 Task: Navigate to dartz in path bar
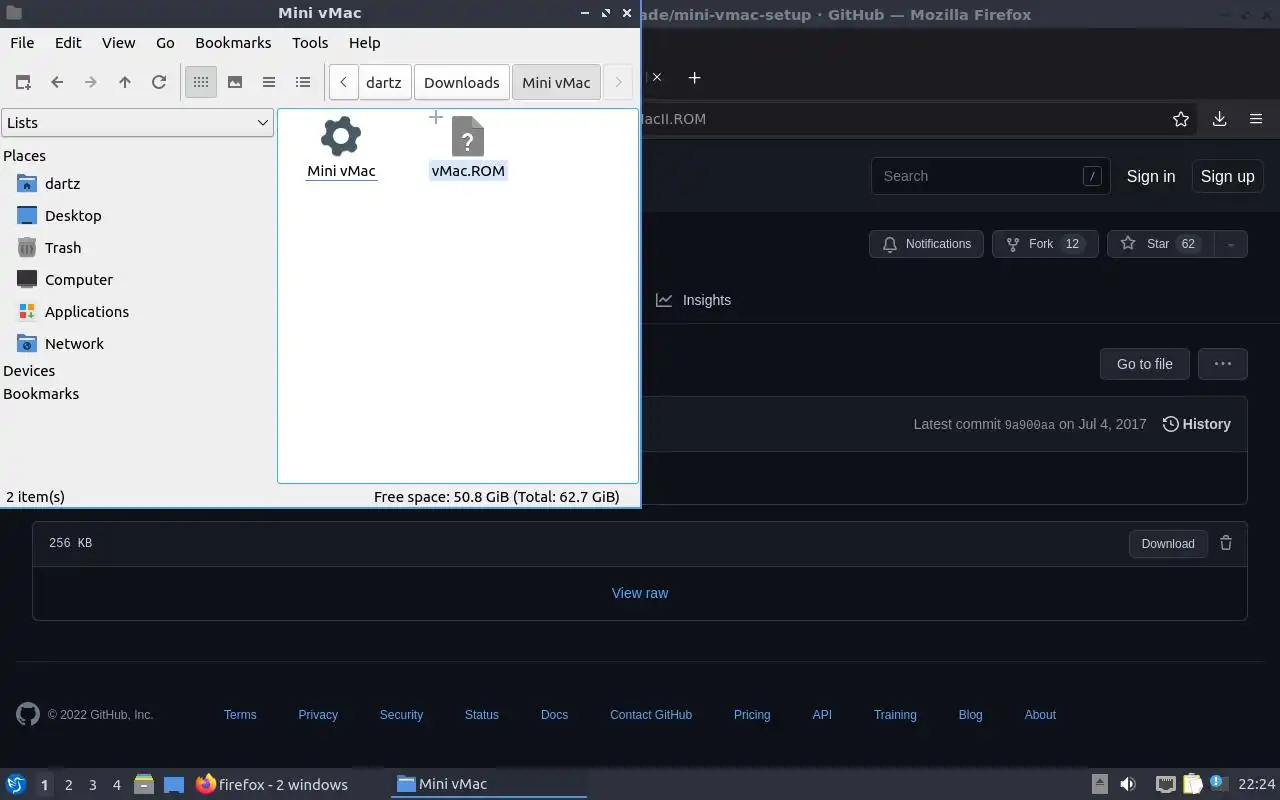tap(384, 83)
